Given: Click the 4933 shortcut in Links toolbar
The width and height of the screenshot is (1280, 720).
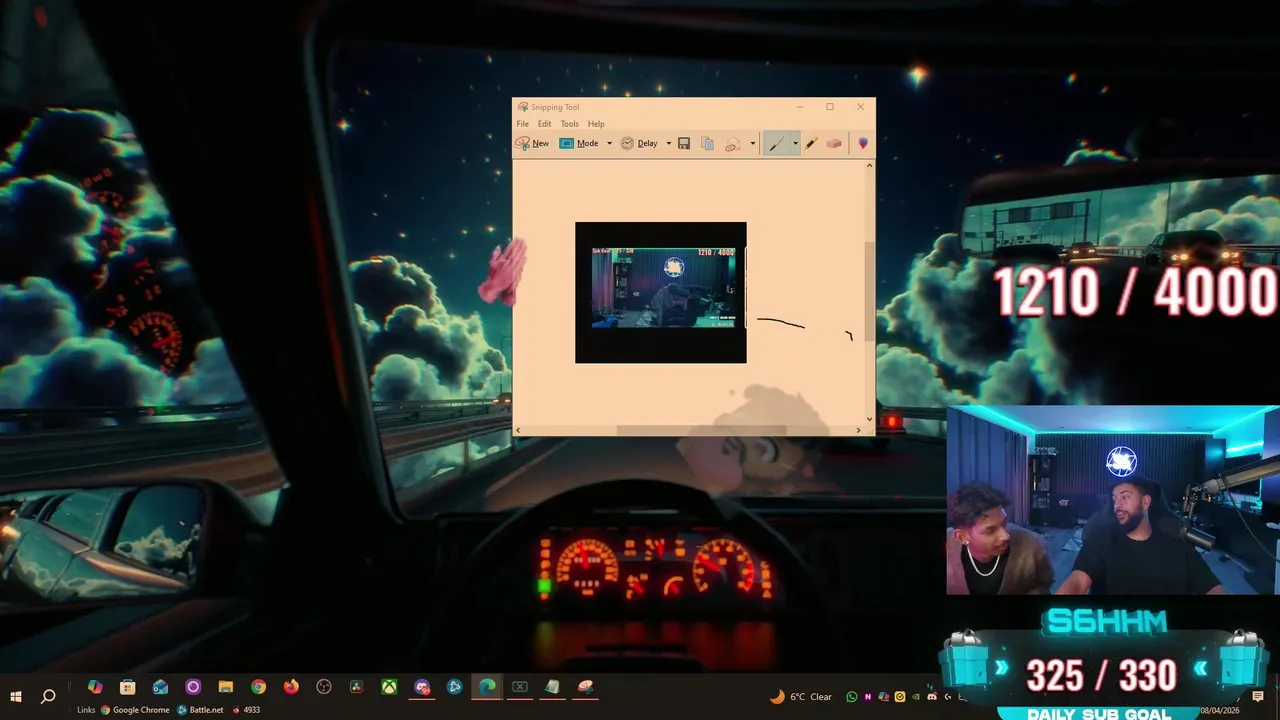Looking at the screenshot, I should (x=246, y=710).
